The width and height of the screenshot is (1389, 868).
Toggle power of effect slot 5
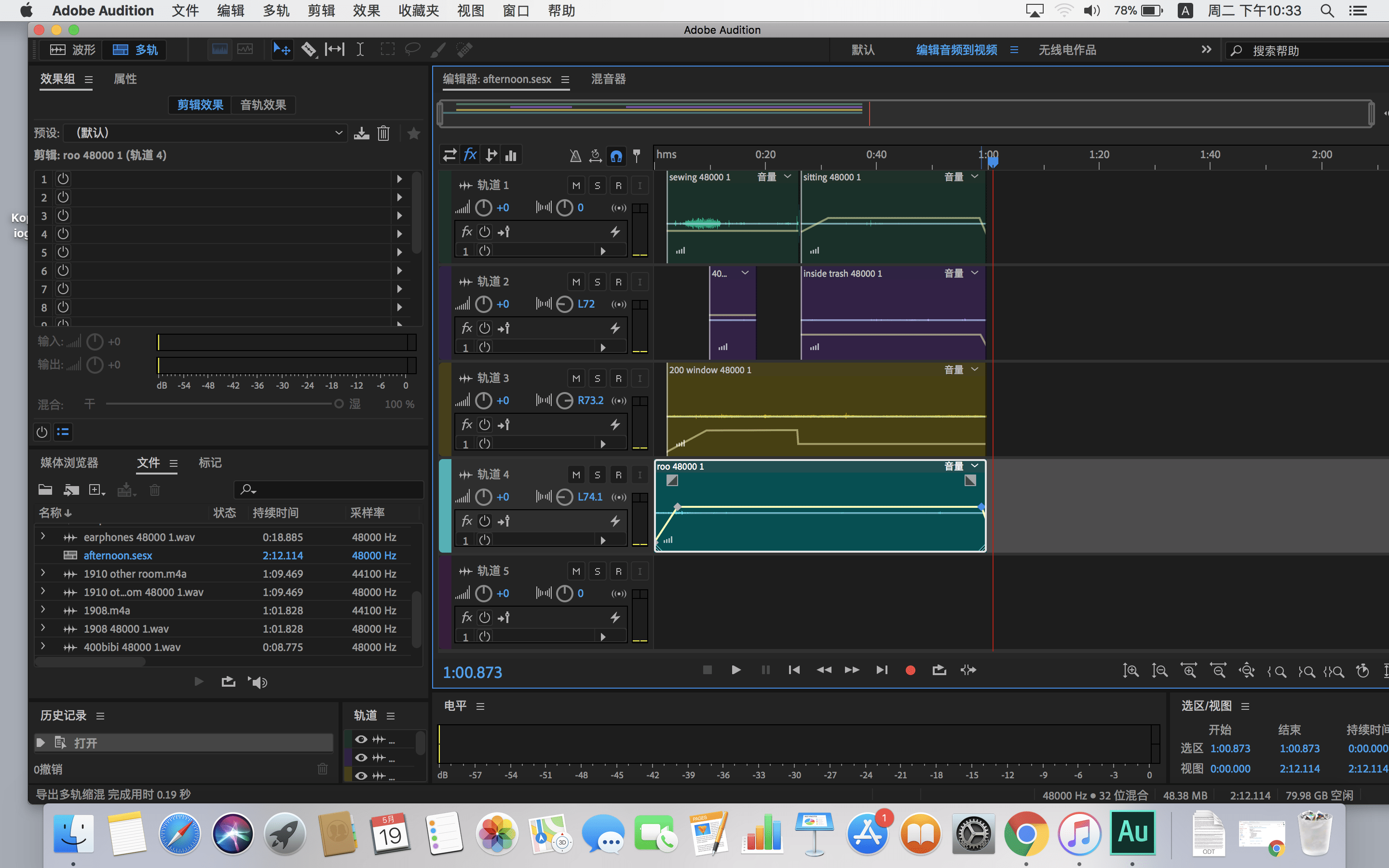63,252
